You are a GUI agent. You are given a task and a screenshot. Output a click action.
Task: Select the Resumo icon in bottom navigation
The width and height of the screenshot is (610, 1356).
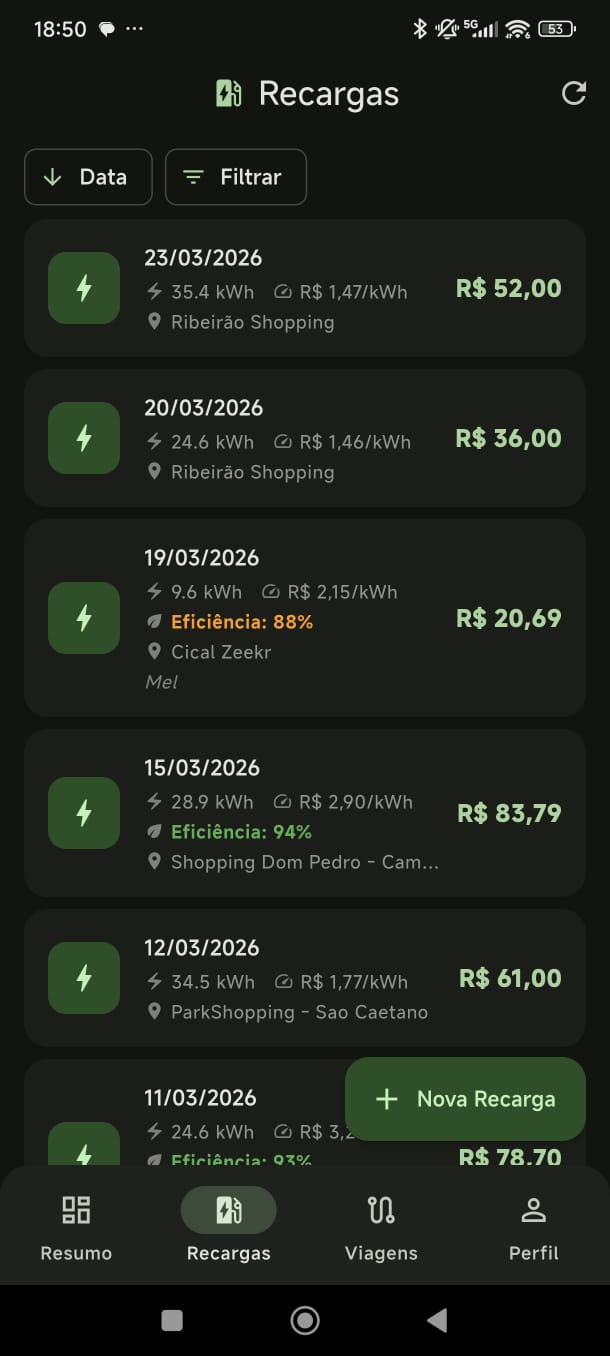pos(75,1210)
